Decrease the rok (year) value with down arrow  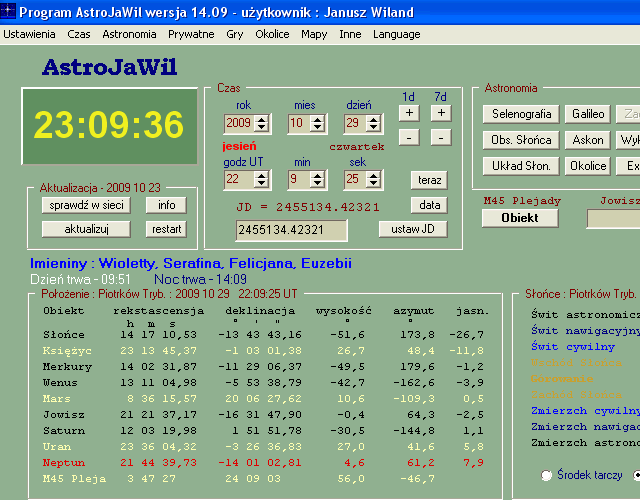tap(261, 127)
